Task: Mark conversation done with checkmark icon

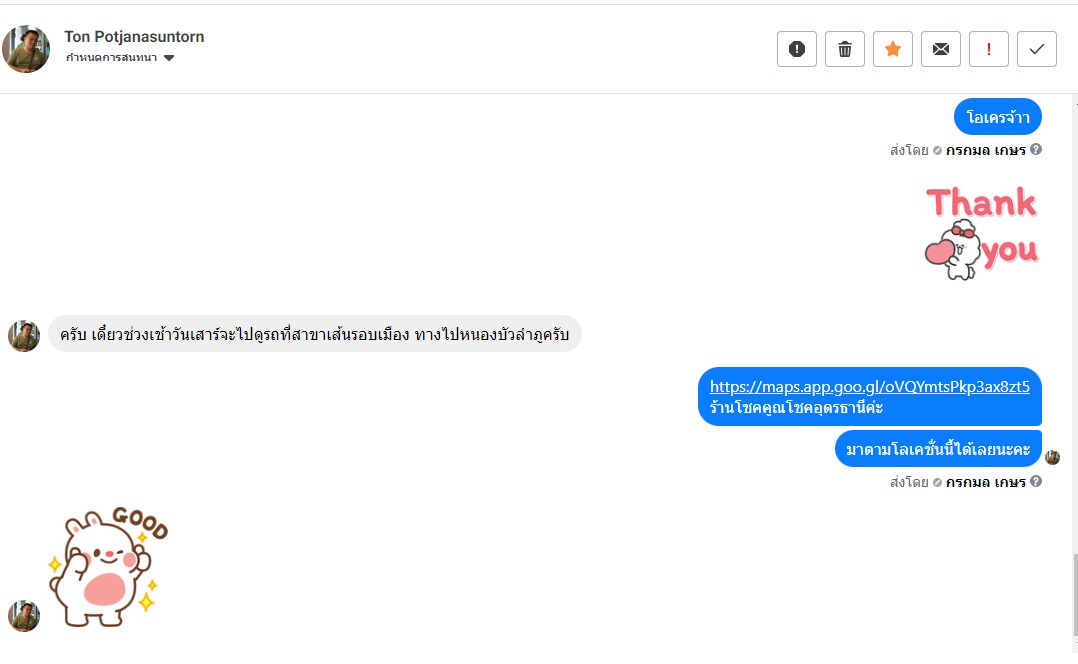Action: [1037, 49]
